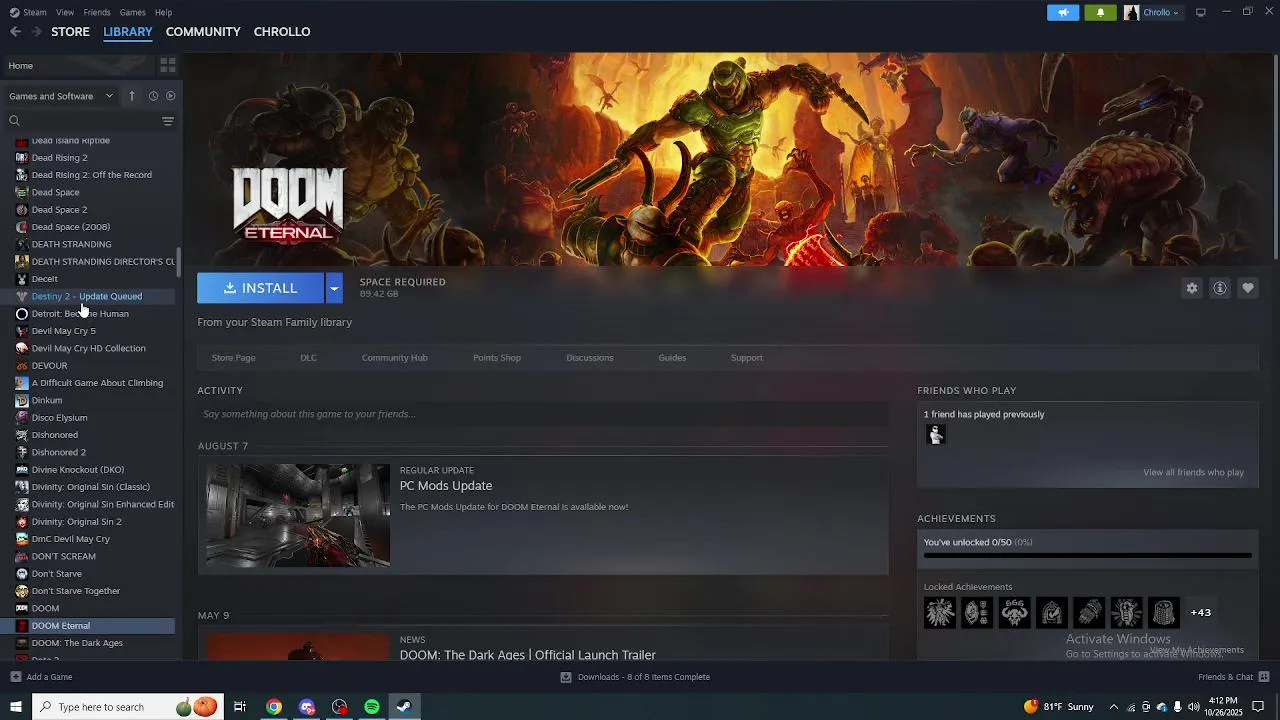Screen dimensions: 1280x720
Task: Open the DLC link
Action: click(x=308, y=358)
